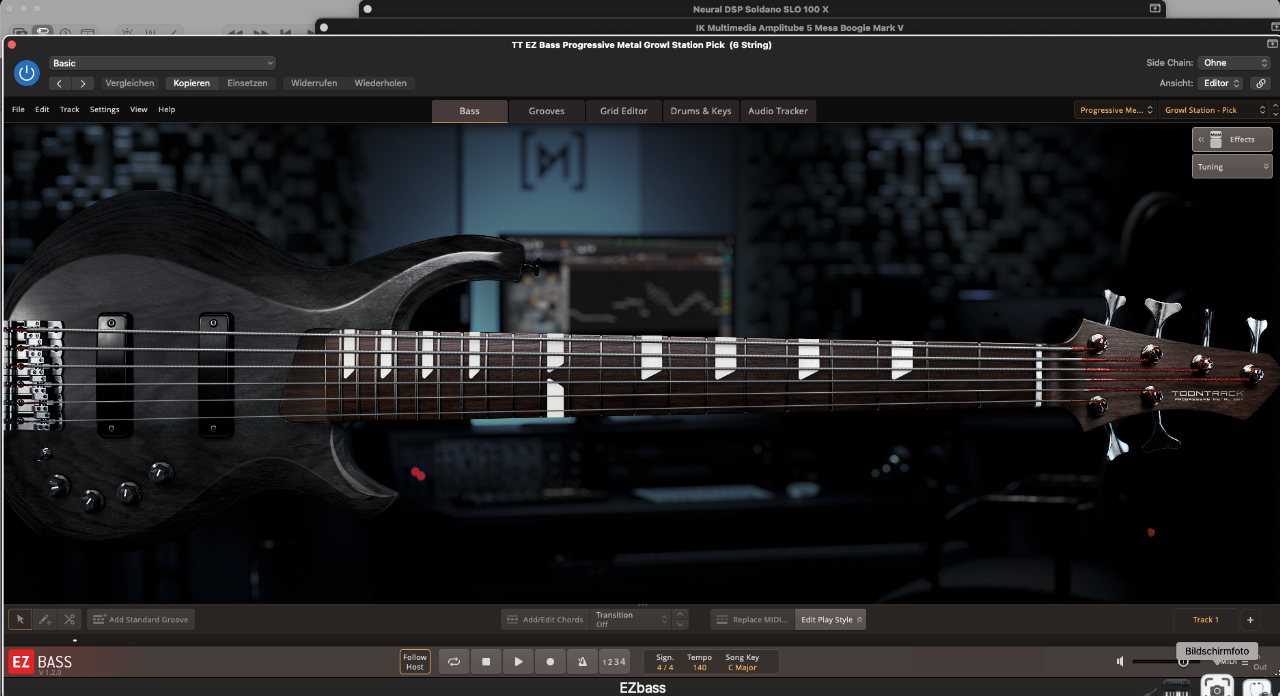The image size is (1280, 696).
Task: Add a new track with plus button
Action: tap(1250, 619)
